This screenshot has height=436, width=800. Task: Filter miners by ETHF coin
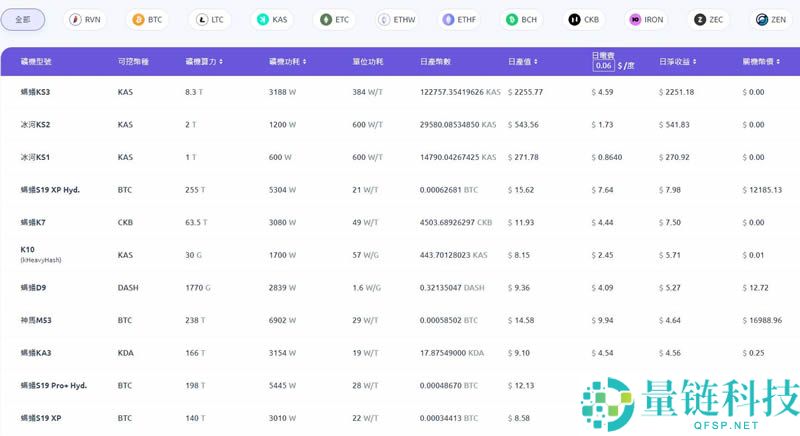[x=459, y=20]
